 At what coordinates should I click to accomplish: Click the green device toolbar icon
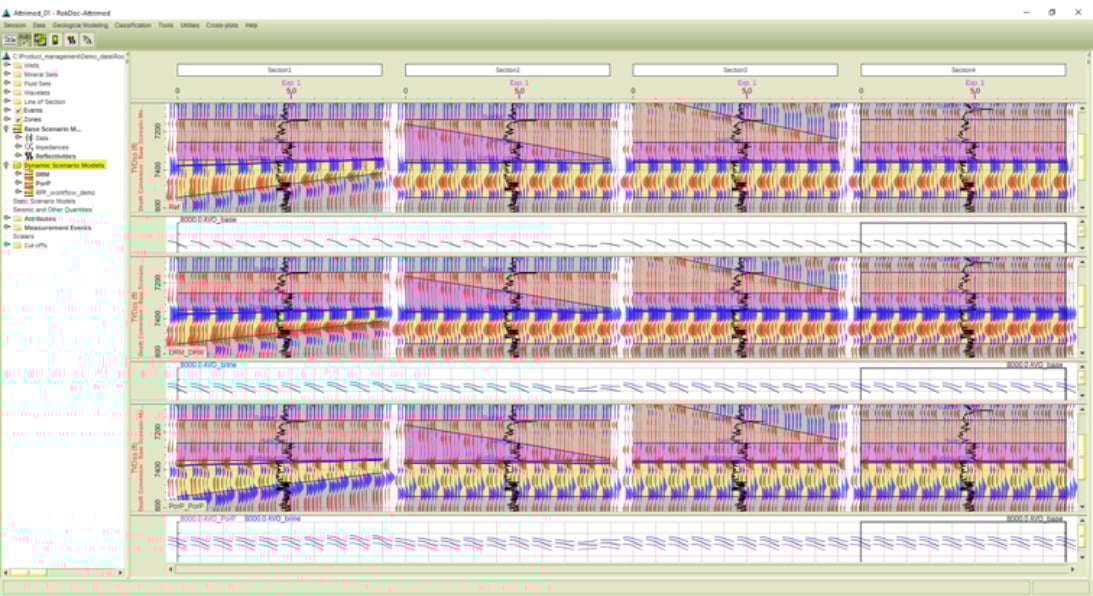tap(55, 39)
